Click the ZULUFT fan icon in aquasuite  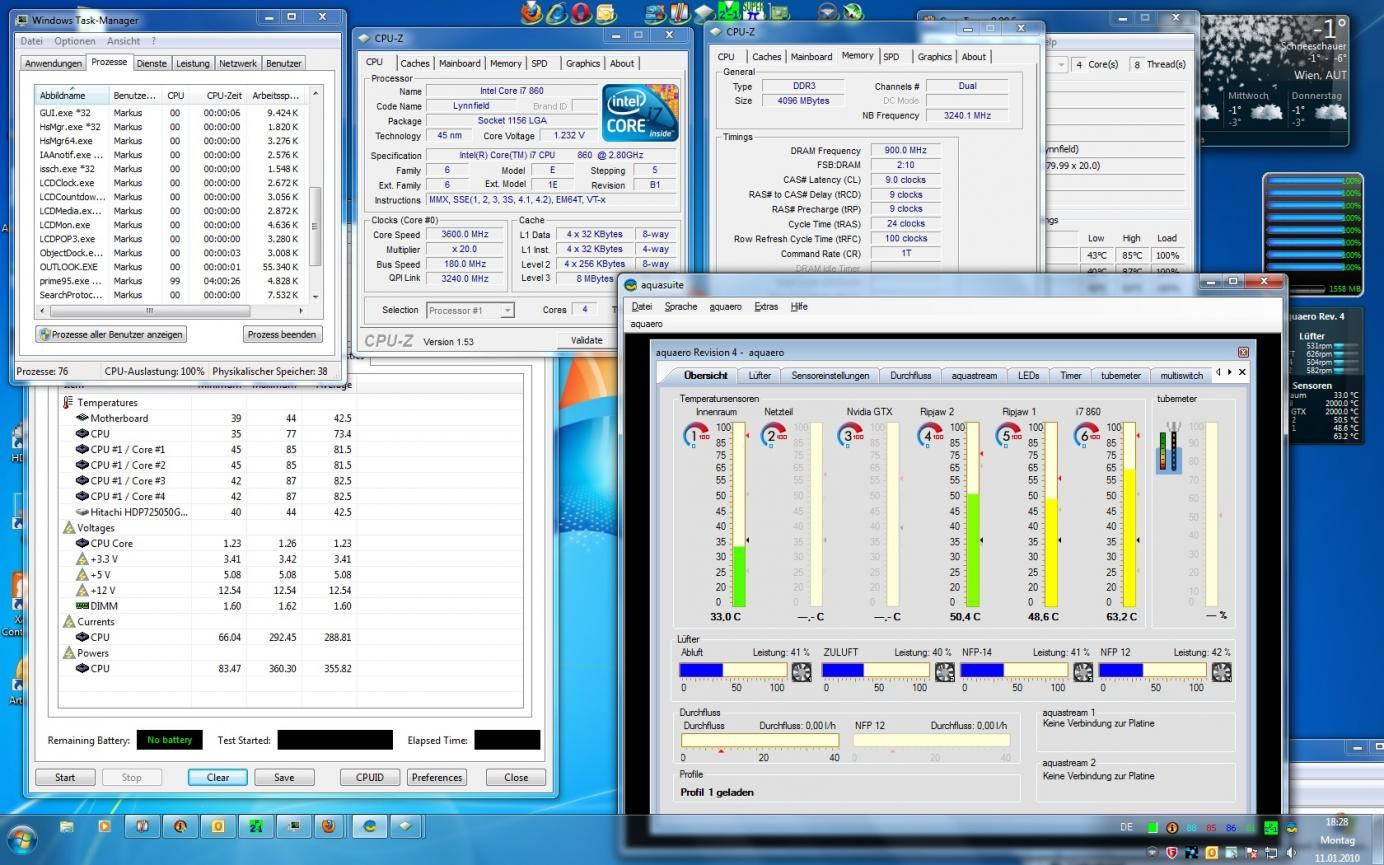[x=944, y=672]
